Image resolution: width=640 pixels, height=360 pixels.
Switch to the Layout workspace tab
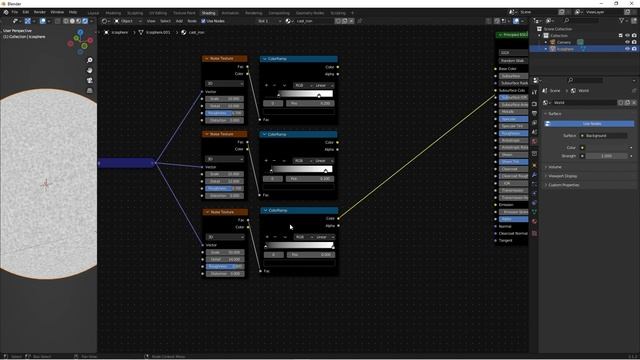[x=93, y=13]
